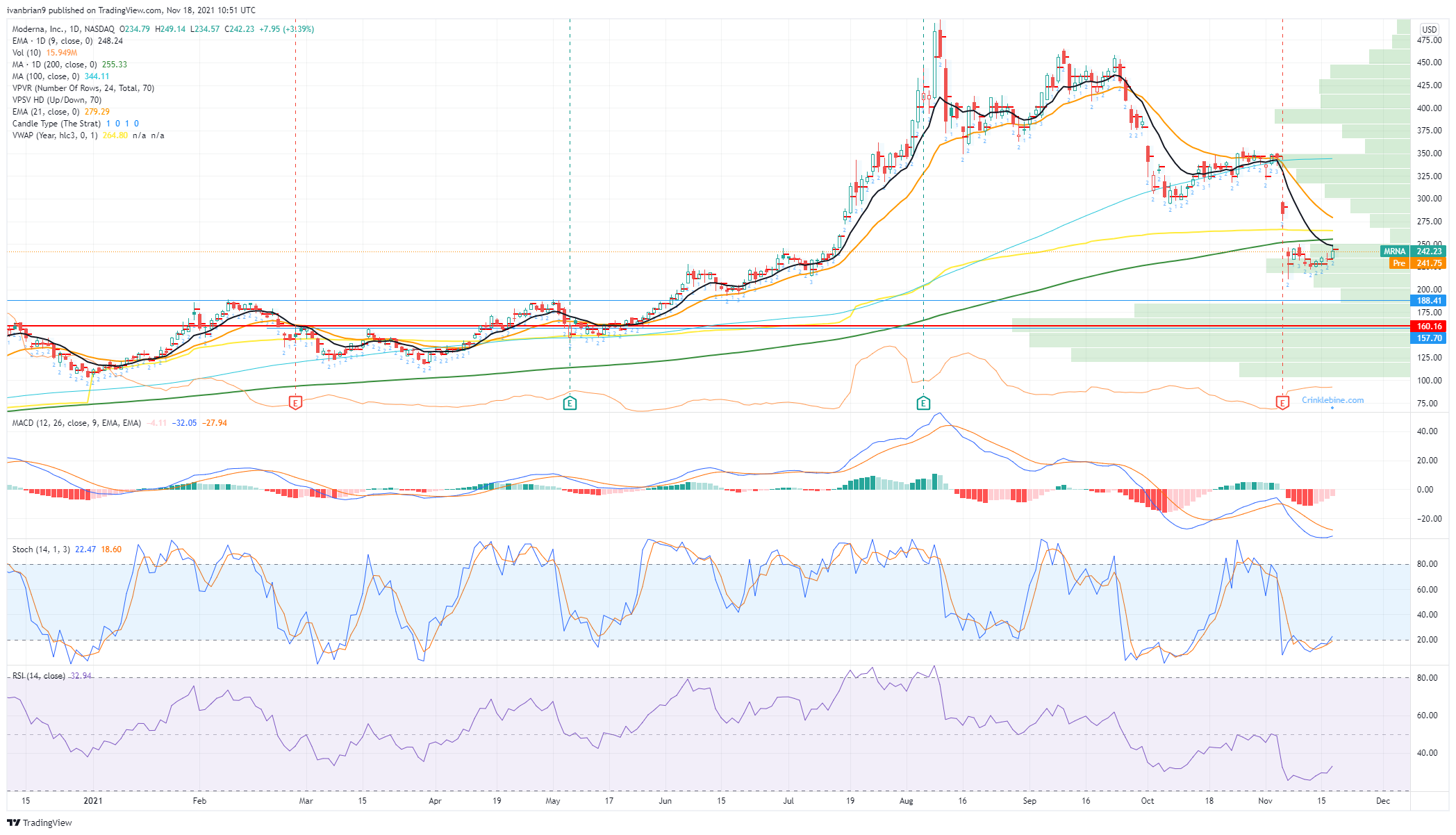The height and width of the screenshot is (835, 1456).
Task: Click the Oct label on time axis
Action: pos(1148,801)
